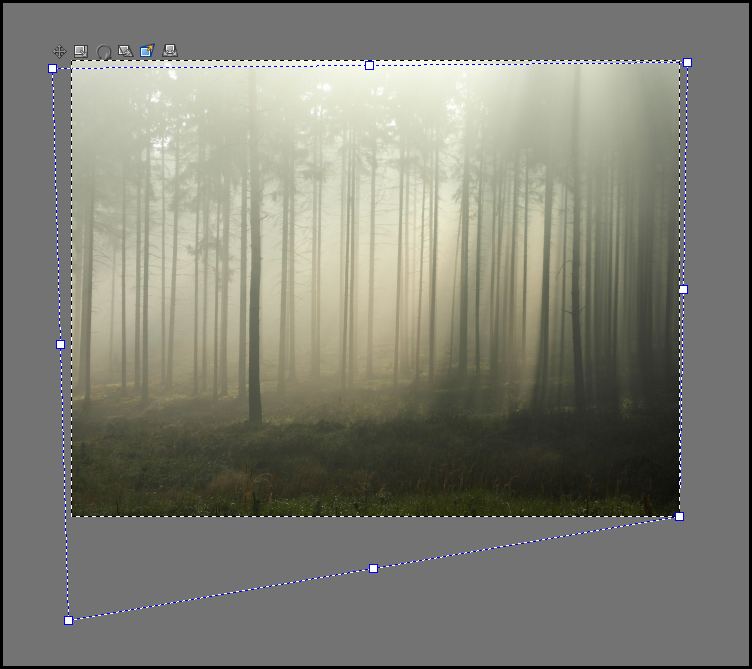Click the top-right corner transform handle
Image resolution: width=752 pixels, height=669 pixels.
(687, 62)
